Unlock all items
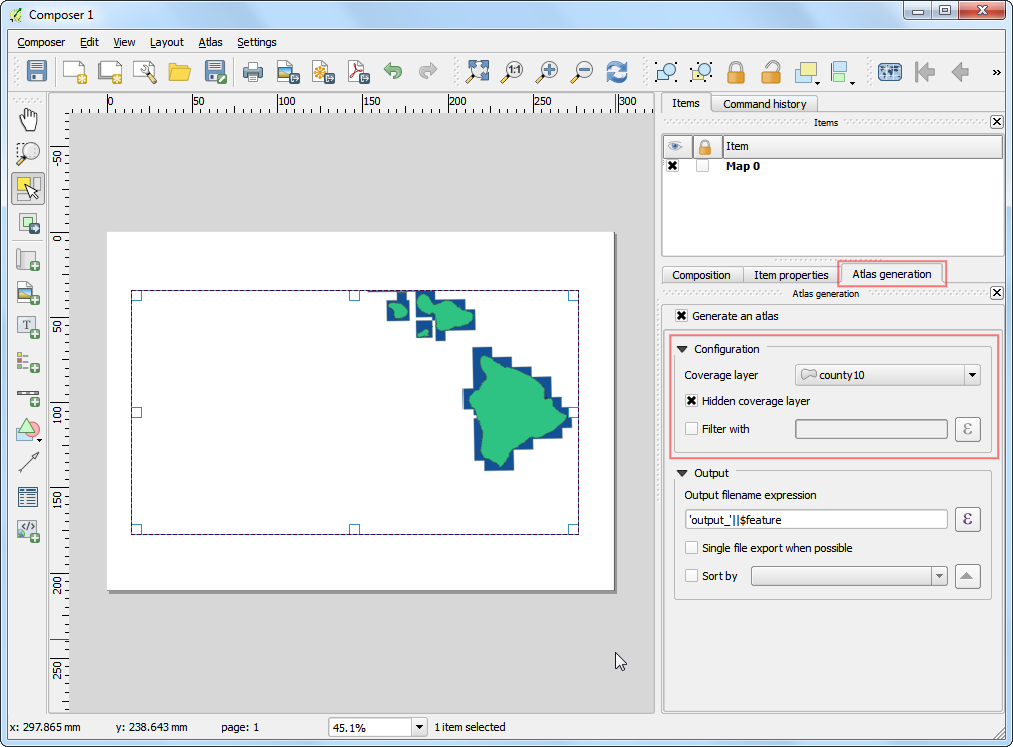This screenshot has height=747, width=1013. click(771, 72)
